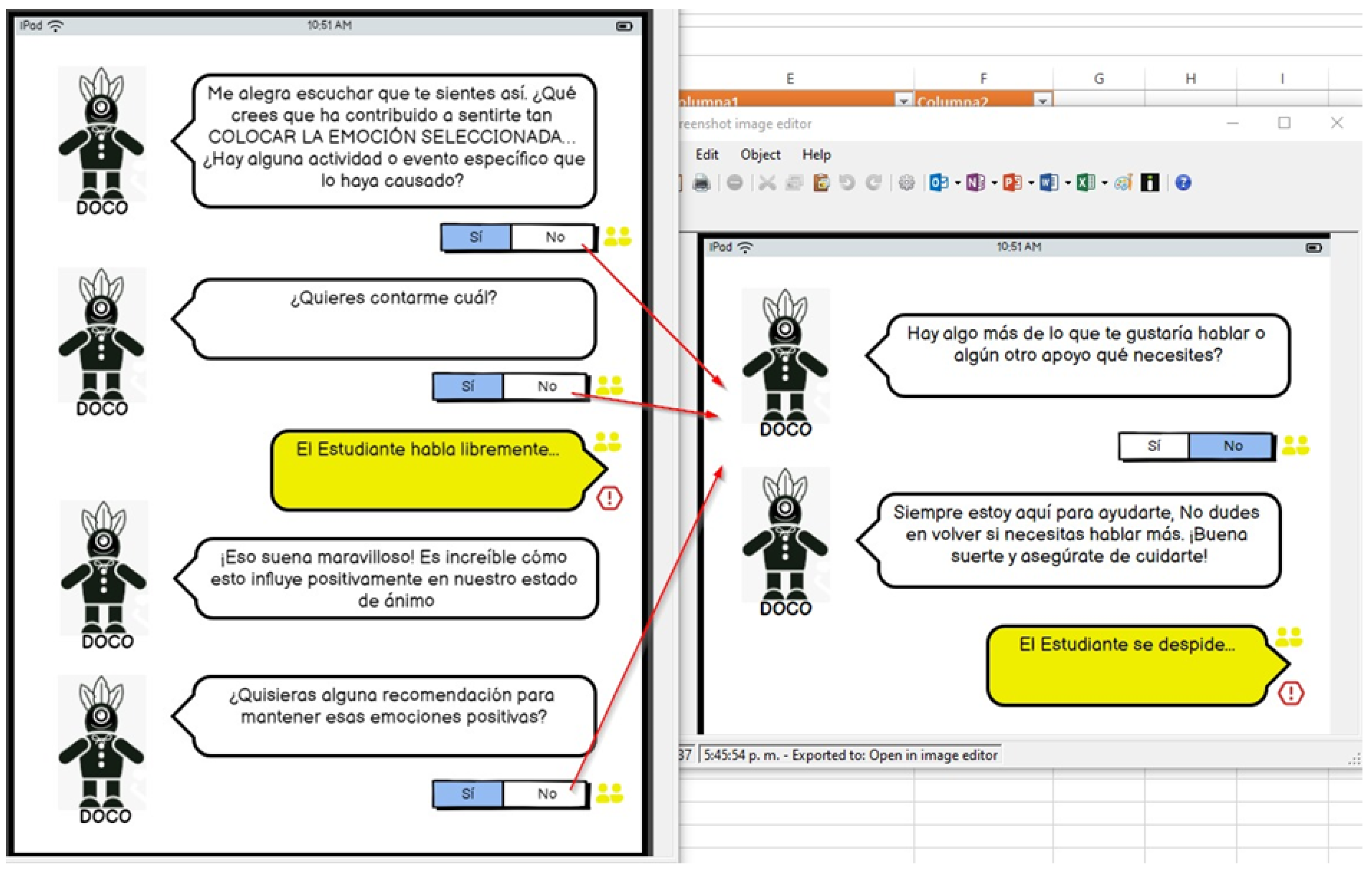Click the black 'i' upload icon
The width and height of the screenshot is (1372, 875).
(x=1150, y=183)
